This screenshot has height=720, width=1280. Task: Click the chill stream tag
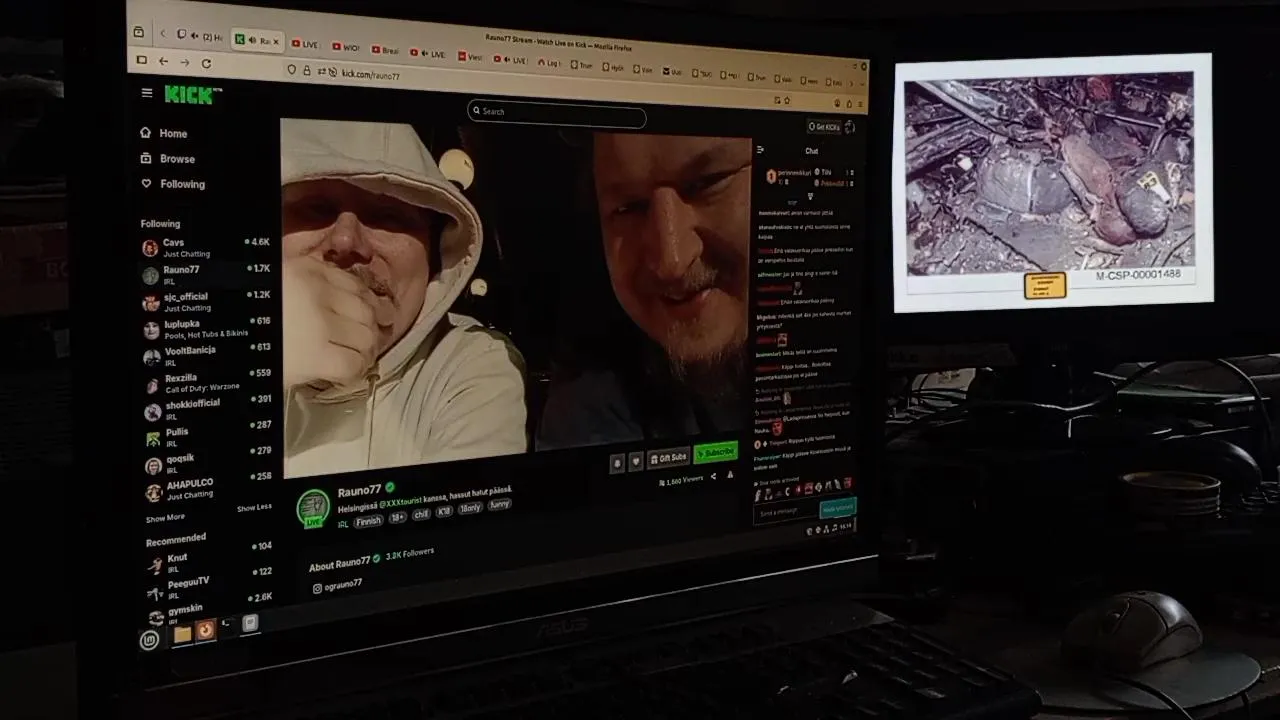point(421,514)
